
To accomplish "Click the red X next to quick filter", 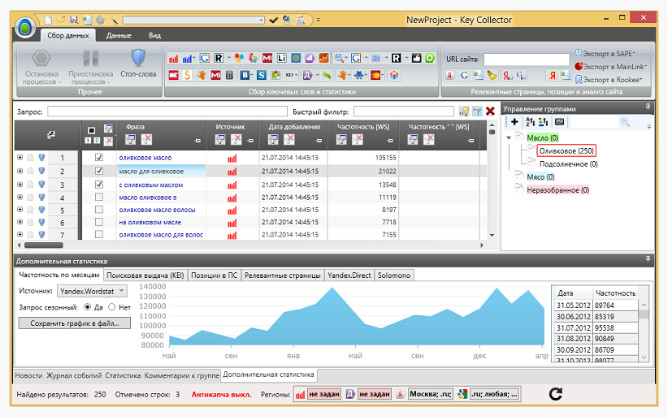I will point(490,111).
